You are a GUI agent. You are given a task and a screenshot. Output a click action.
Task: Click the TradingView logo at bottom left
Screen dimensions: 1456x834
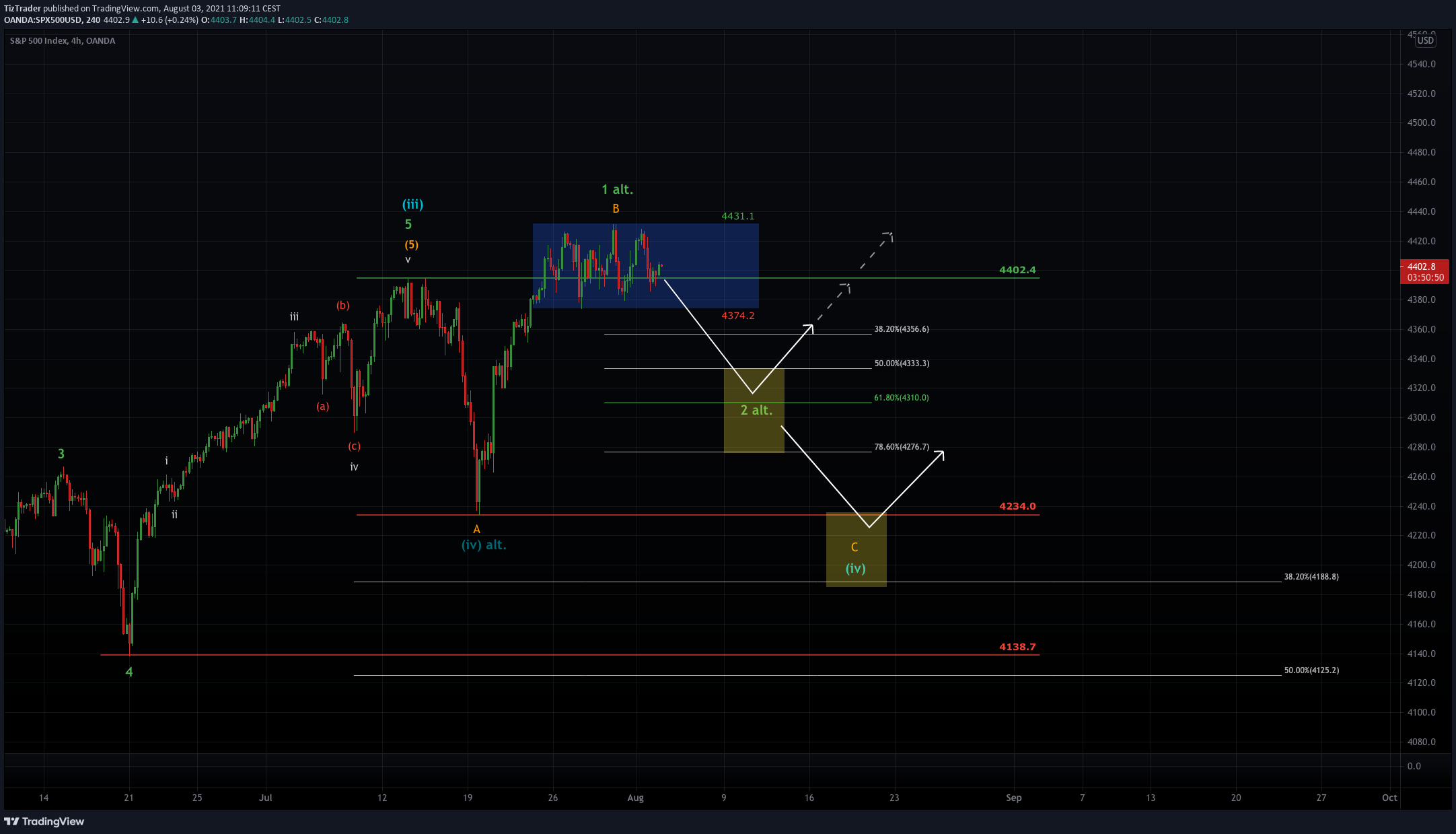pos(44,821)
